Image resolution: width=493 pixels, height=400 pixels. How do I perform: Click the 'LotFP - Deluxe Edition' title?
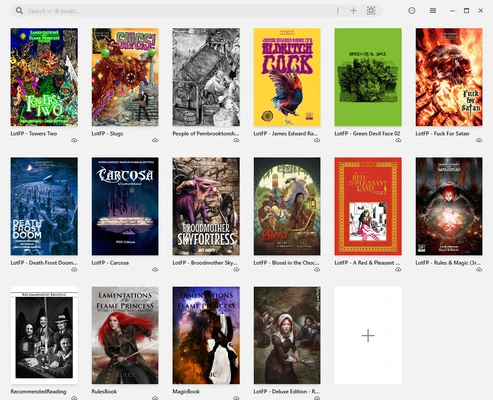tap(286, 392)
